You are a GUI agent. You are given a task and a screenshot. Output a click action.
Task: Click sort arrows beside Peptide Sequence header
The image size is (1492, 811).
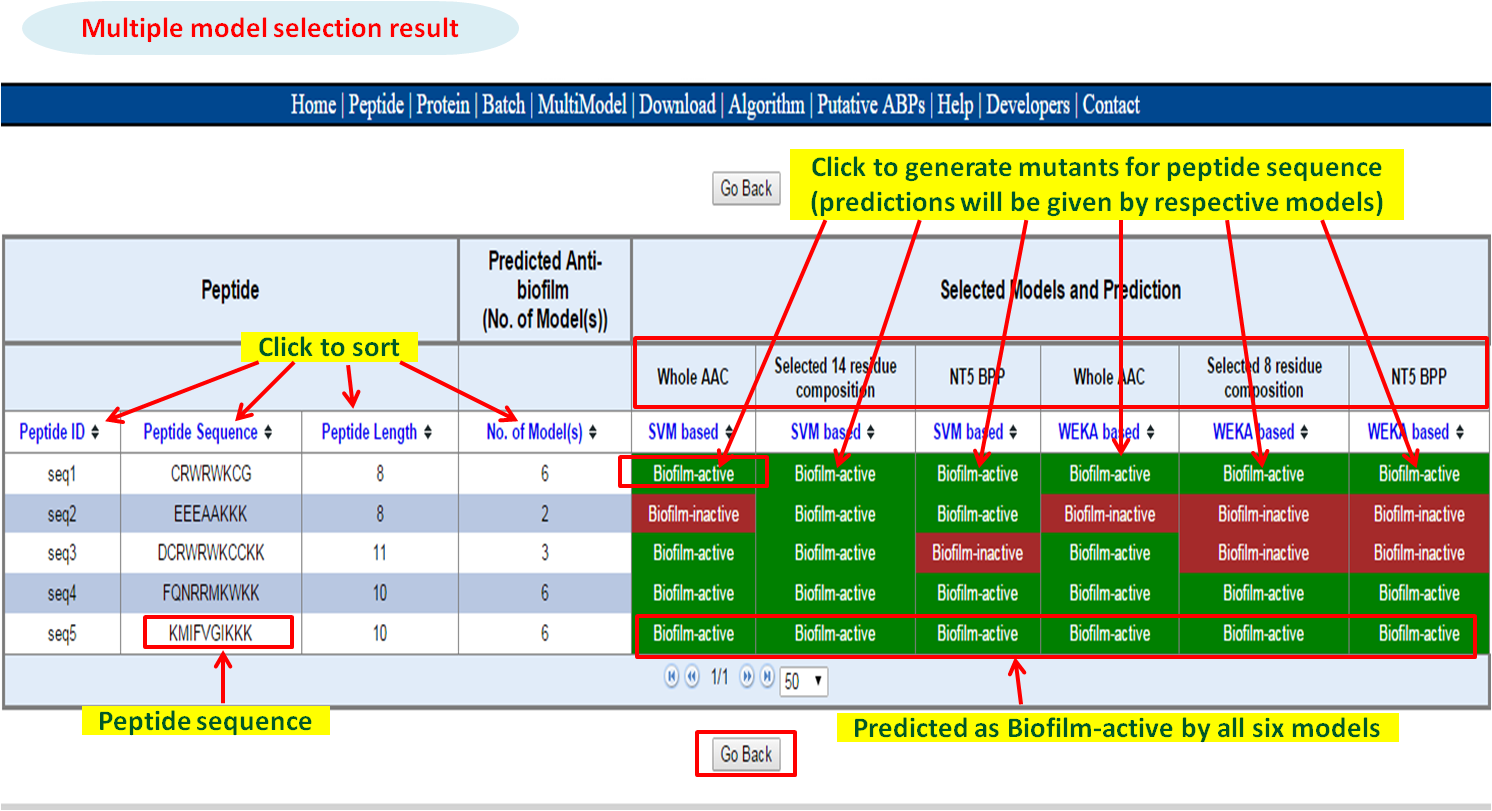(x=268, y=433)
